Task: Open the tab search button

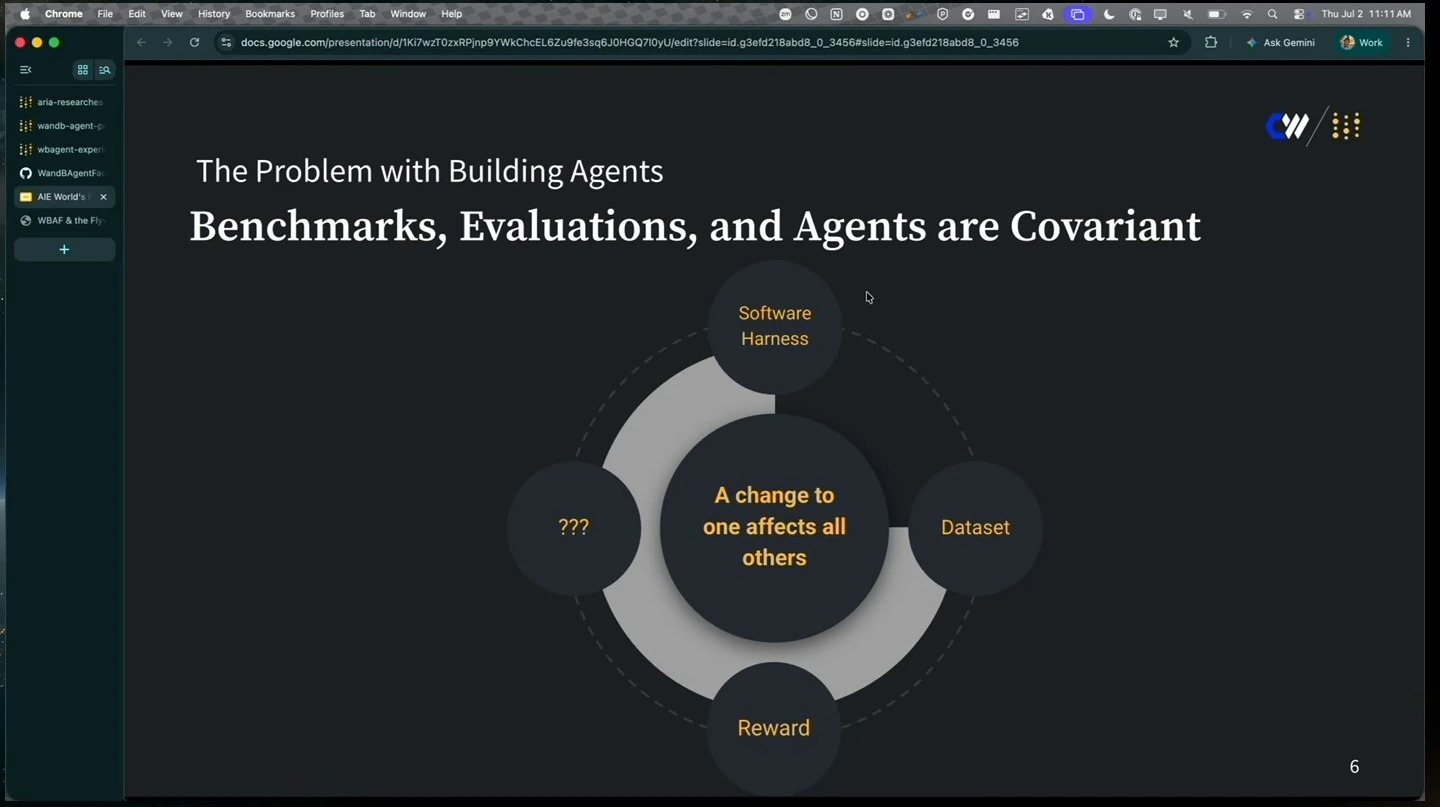Action: (x=105, y=70)
